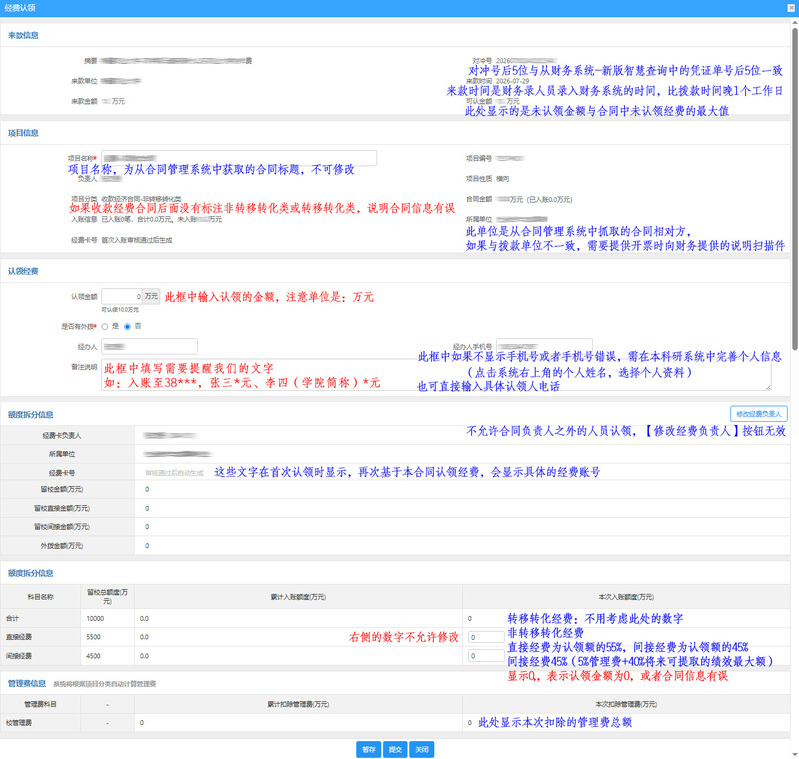Click the 累计入账额度(万元) column header
The width and height of the screenshot is (799, 759).
coord(298,597)
